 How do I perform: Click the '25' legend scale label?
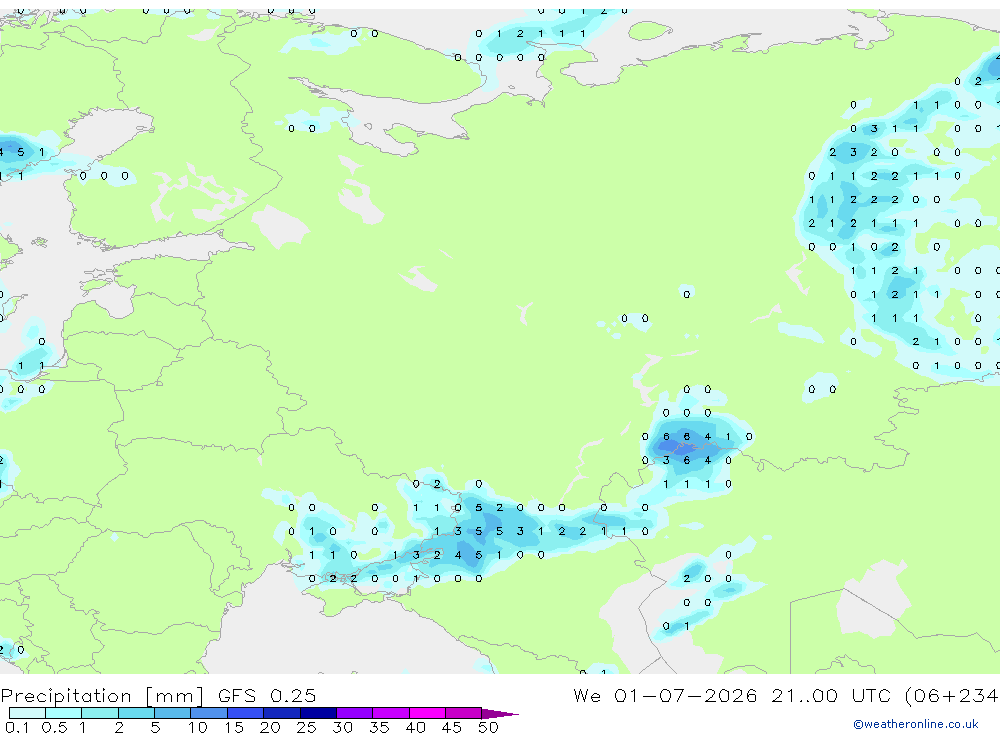pos(306,727)
